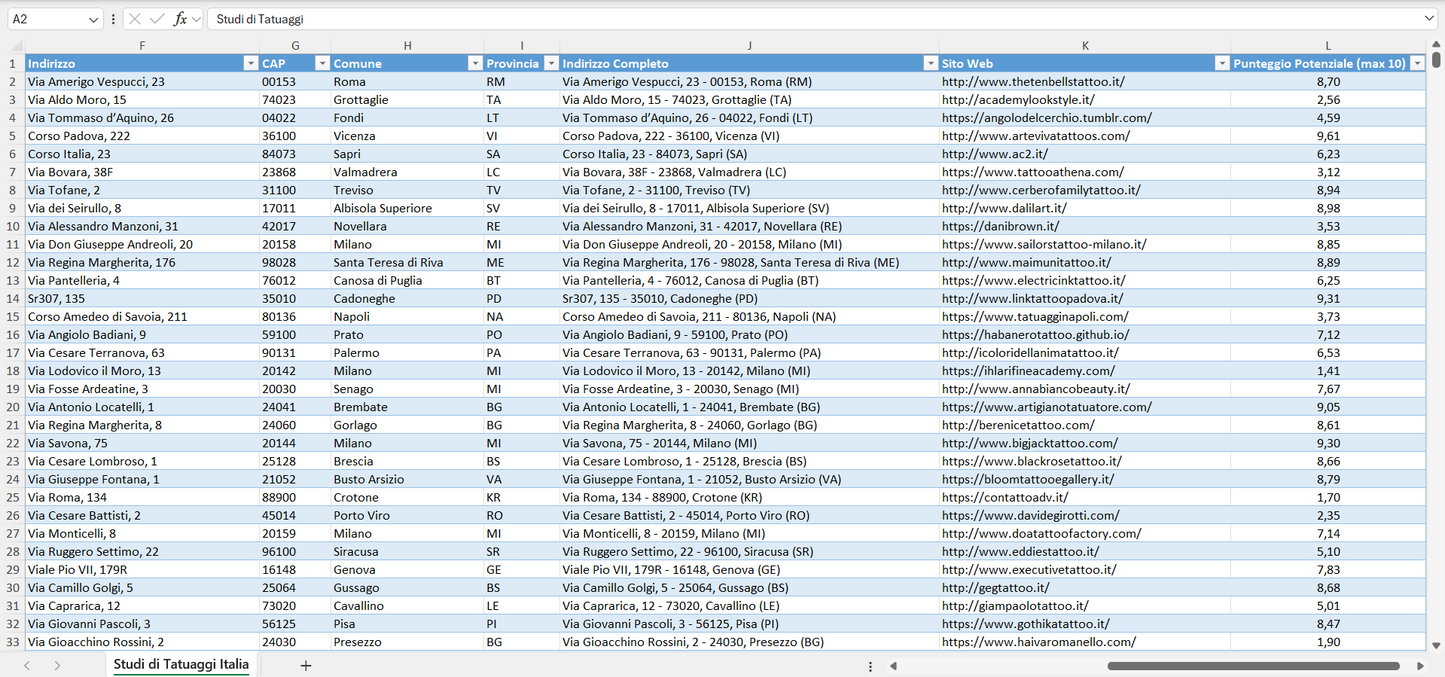The image size is (1445, 677).
Task: Select row 5 by clicking its row number
Action: coord(13,135)
